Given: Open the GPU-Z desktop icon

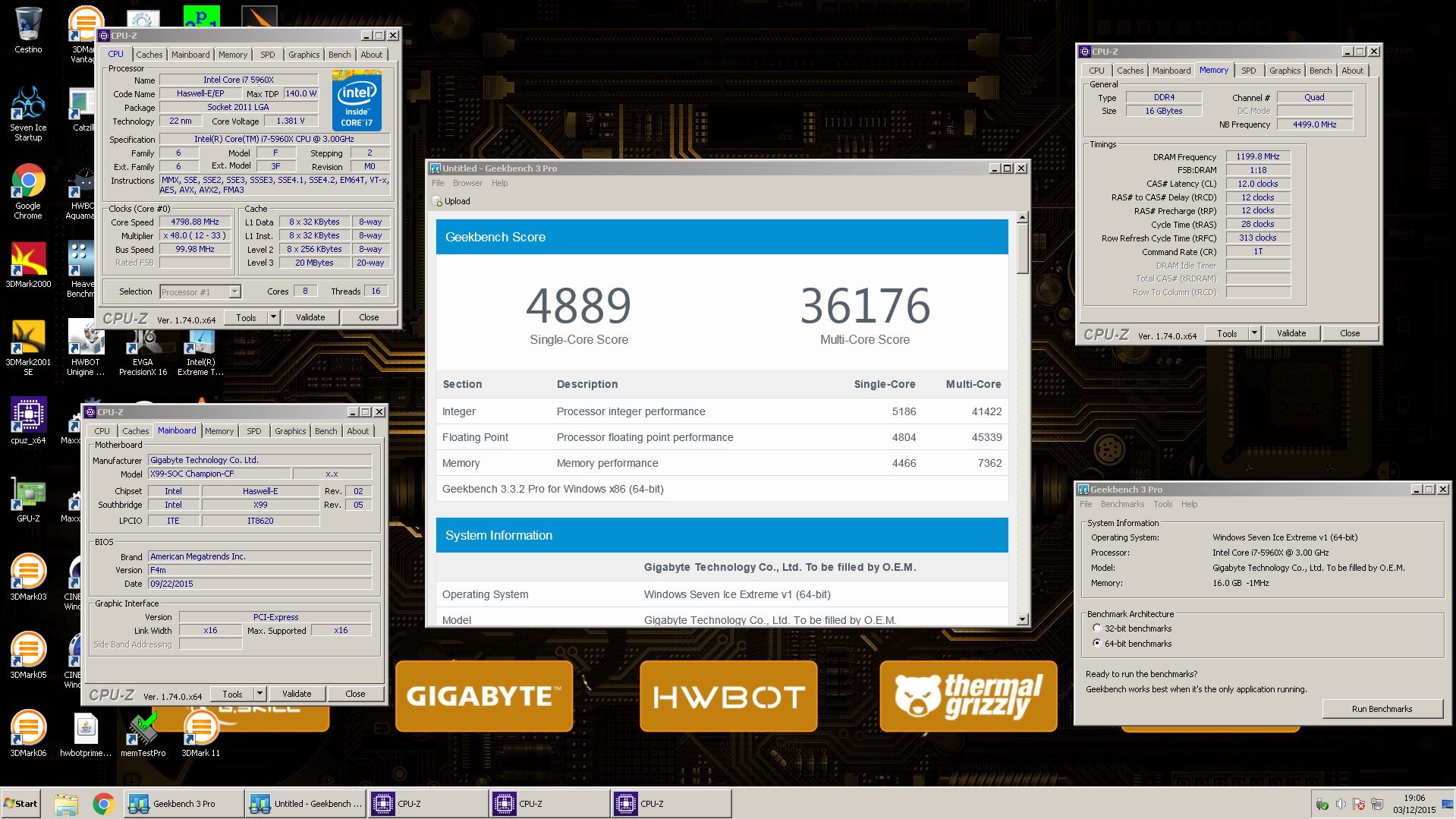Looking at the screenshot, I should tap(28, 499).
